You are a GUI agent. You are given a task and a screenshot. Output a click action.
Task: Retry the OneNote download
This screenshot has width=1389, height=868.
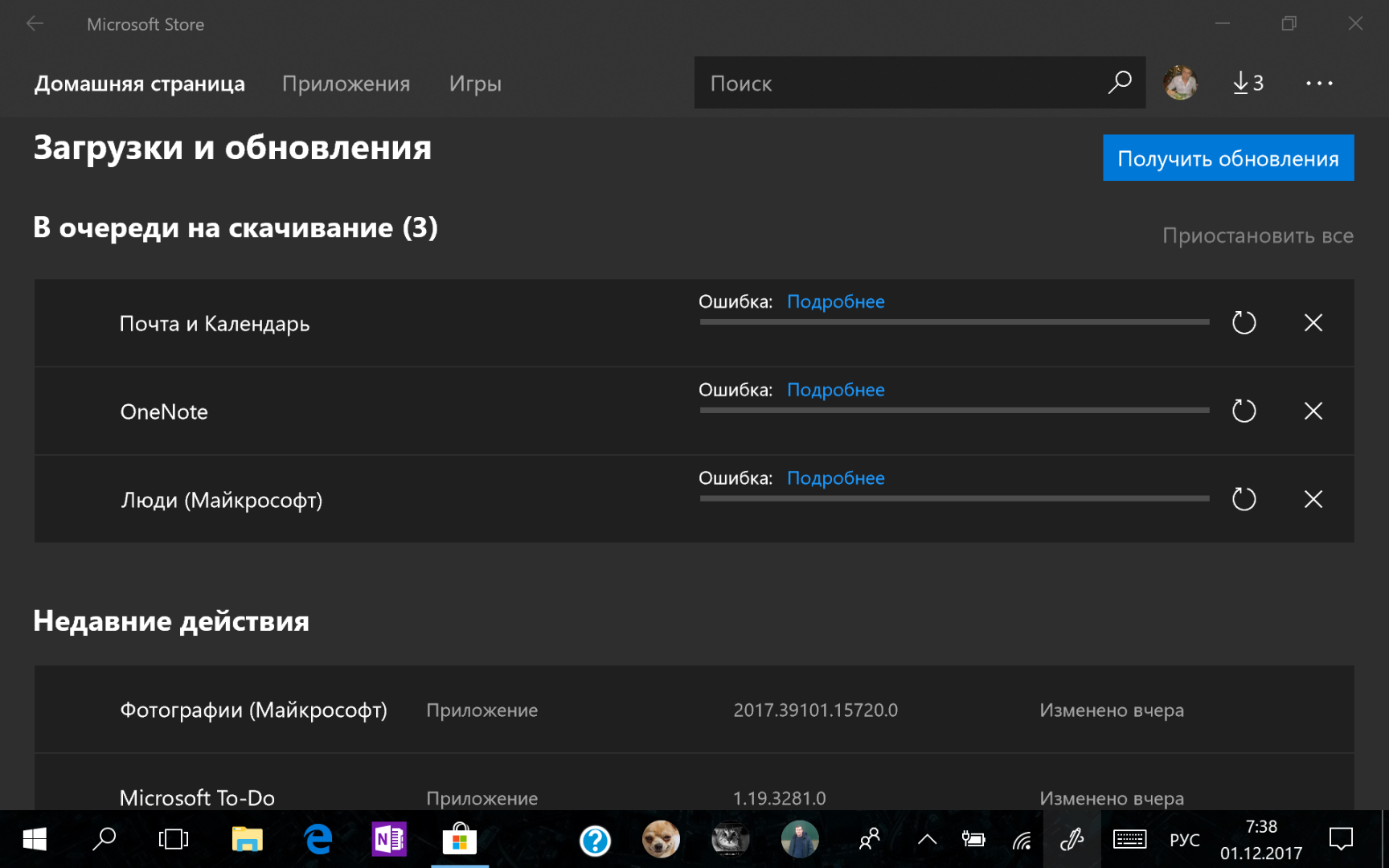[1244, 411]
